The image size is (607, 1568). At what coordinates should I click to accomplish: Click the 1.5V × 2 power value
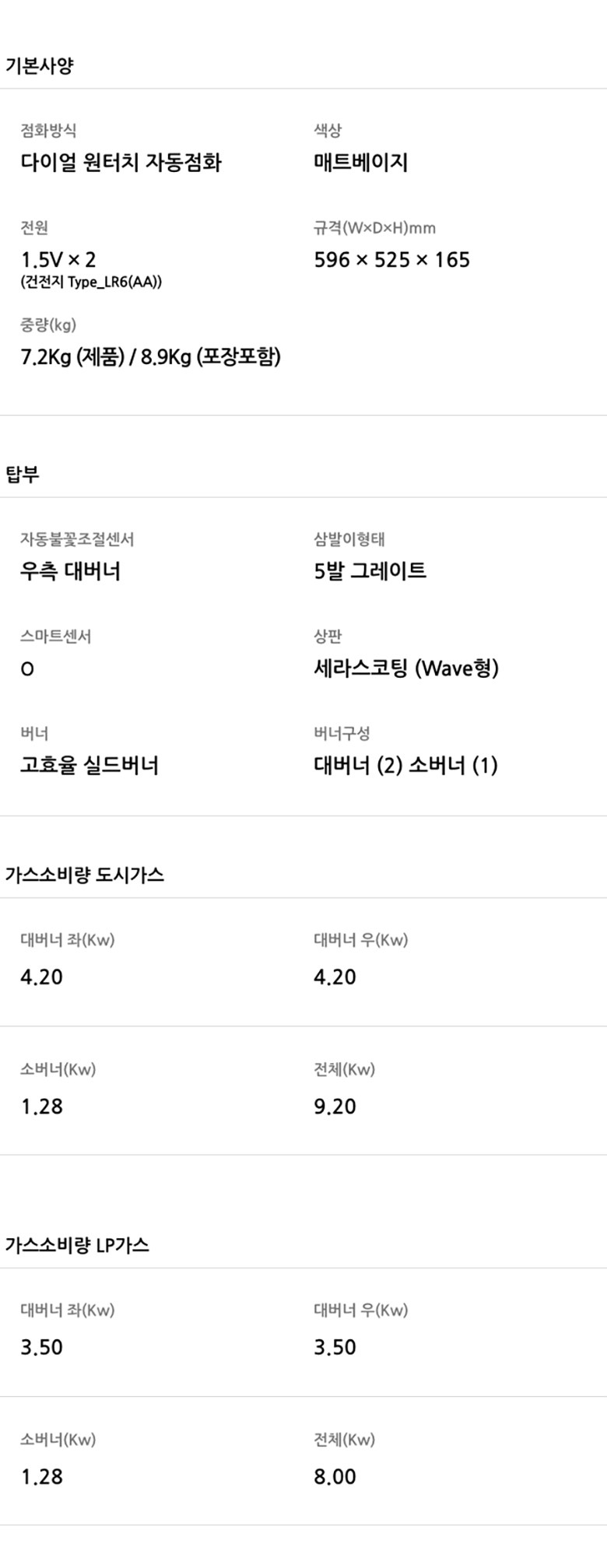(58, 260)
